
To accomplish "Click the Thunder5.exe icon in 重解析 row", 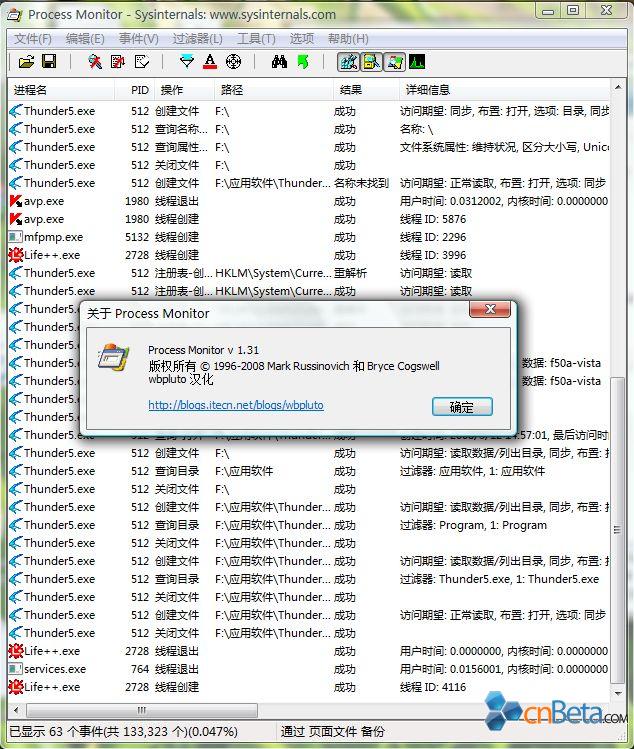I will (x=16, y=273).
